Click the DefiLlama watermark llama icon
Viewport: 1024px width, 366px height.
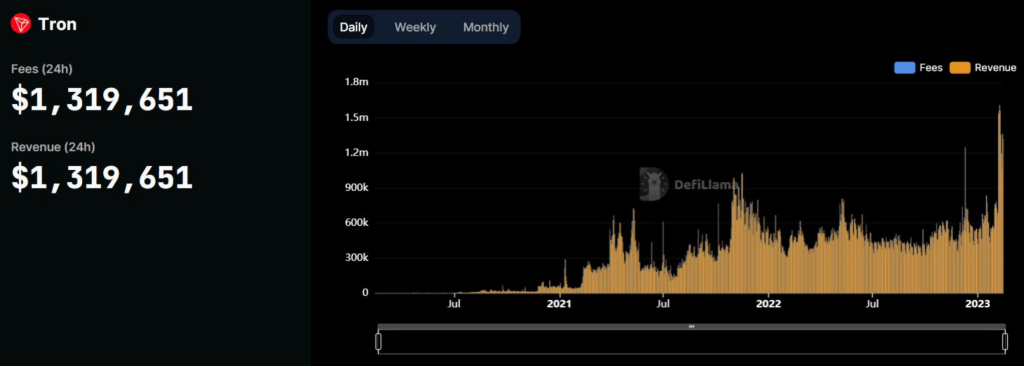[x=654, y=184]
